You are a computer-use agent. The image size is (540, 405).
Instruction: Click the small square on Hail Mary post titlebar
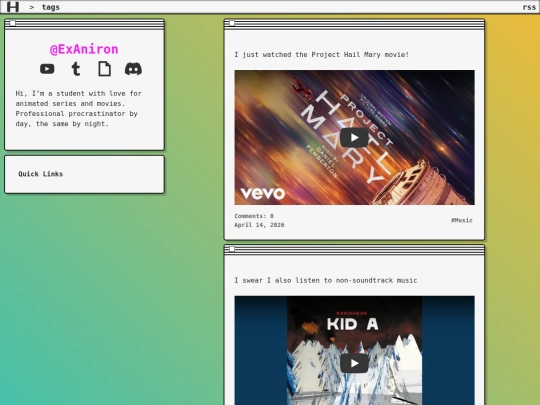(x=232, y=23)
